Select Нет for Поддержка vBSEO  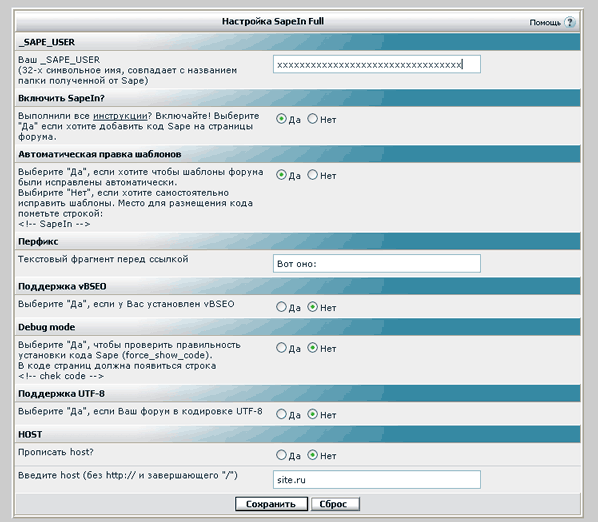(x=312, y=307)
